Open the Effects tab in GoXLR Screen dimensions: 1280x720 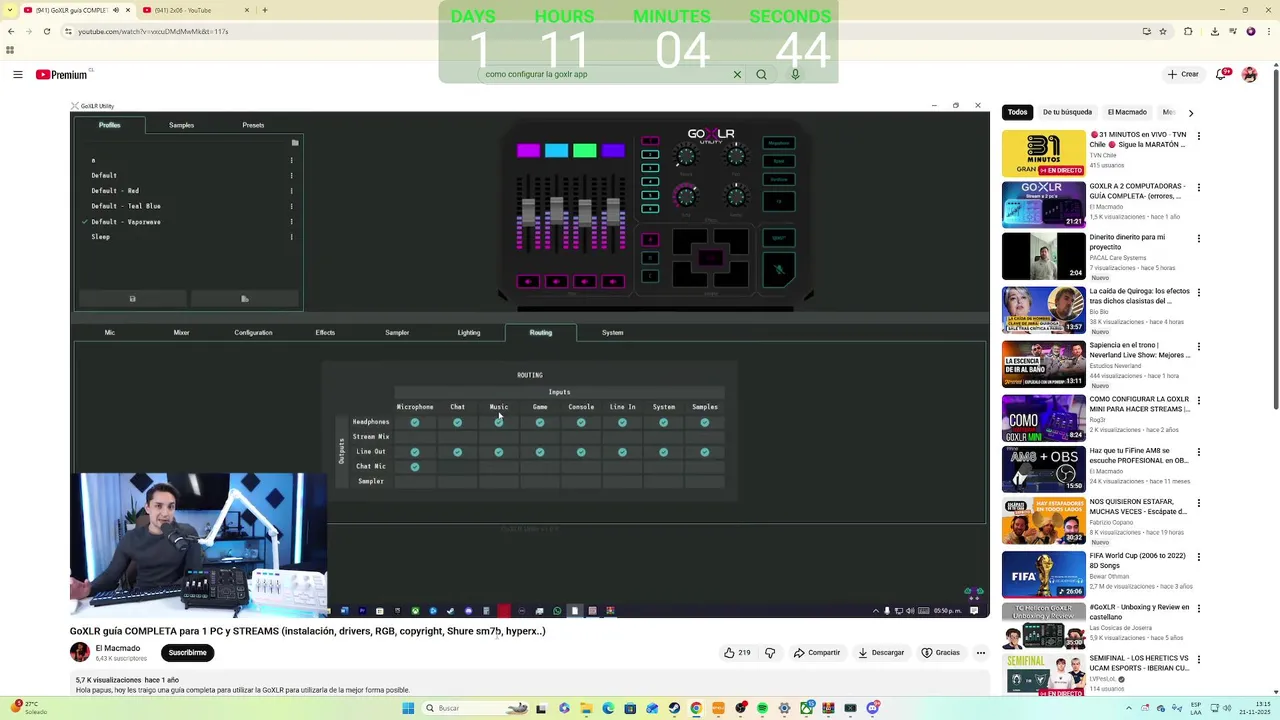pyautogui.click(x=325, y=332)
